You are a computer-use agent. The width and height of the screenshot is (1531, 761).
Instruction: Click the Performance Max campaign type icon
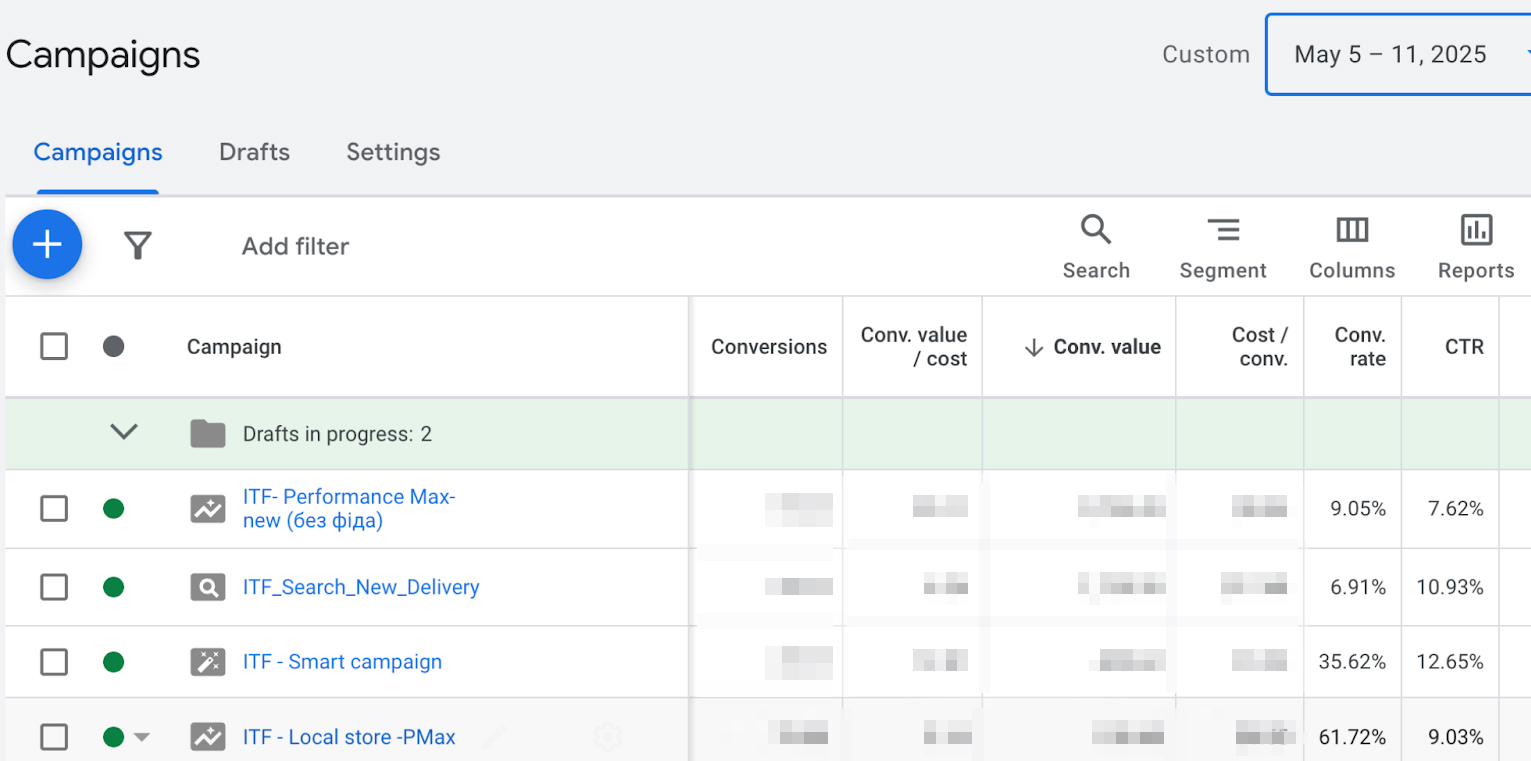tap(208, 509)
